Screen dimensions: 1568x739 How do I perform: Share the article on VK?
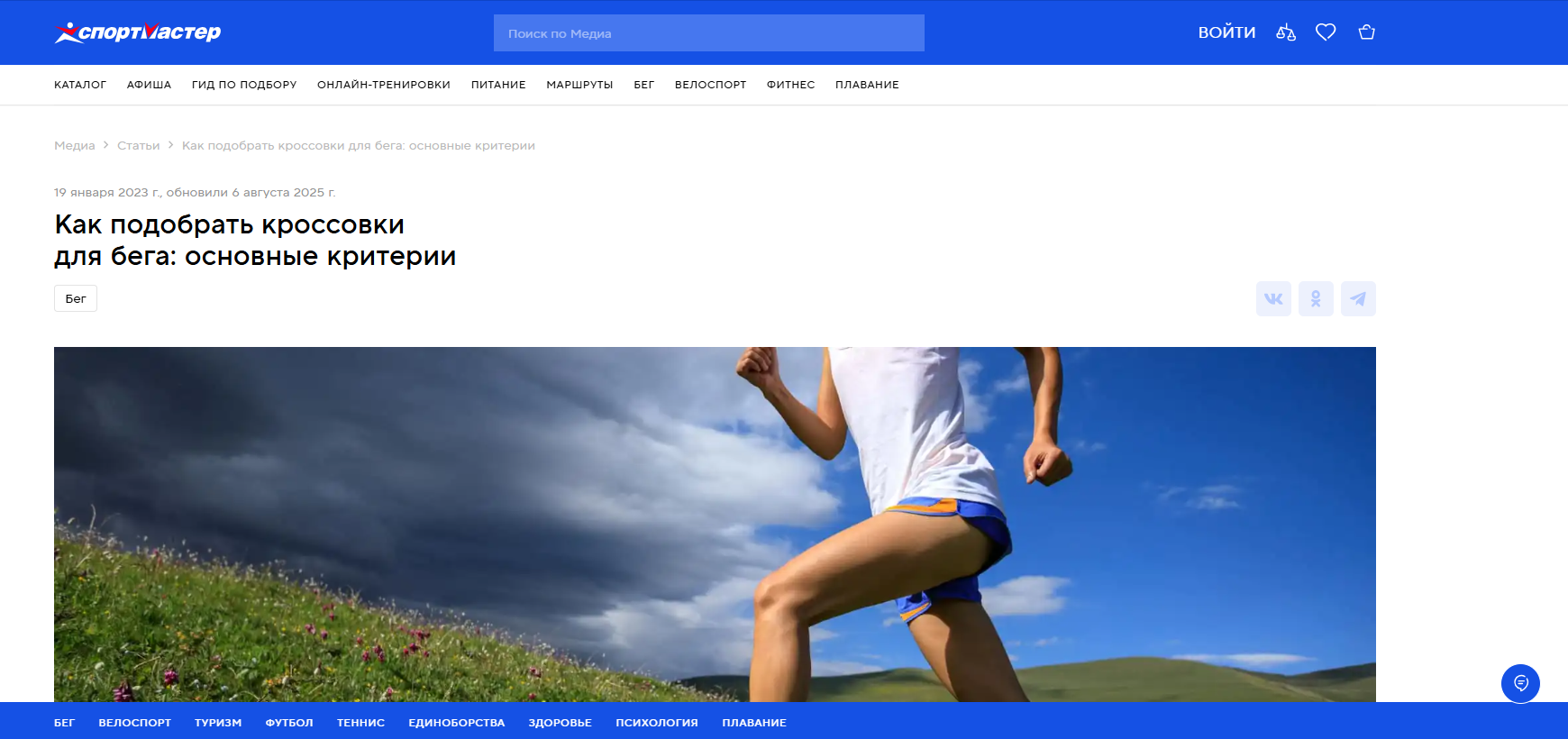tap(1273, 299)
